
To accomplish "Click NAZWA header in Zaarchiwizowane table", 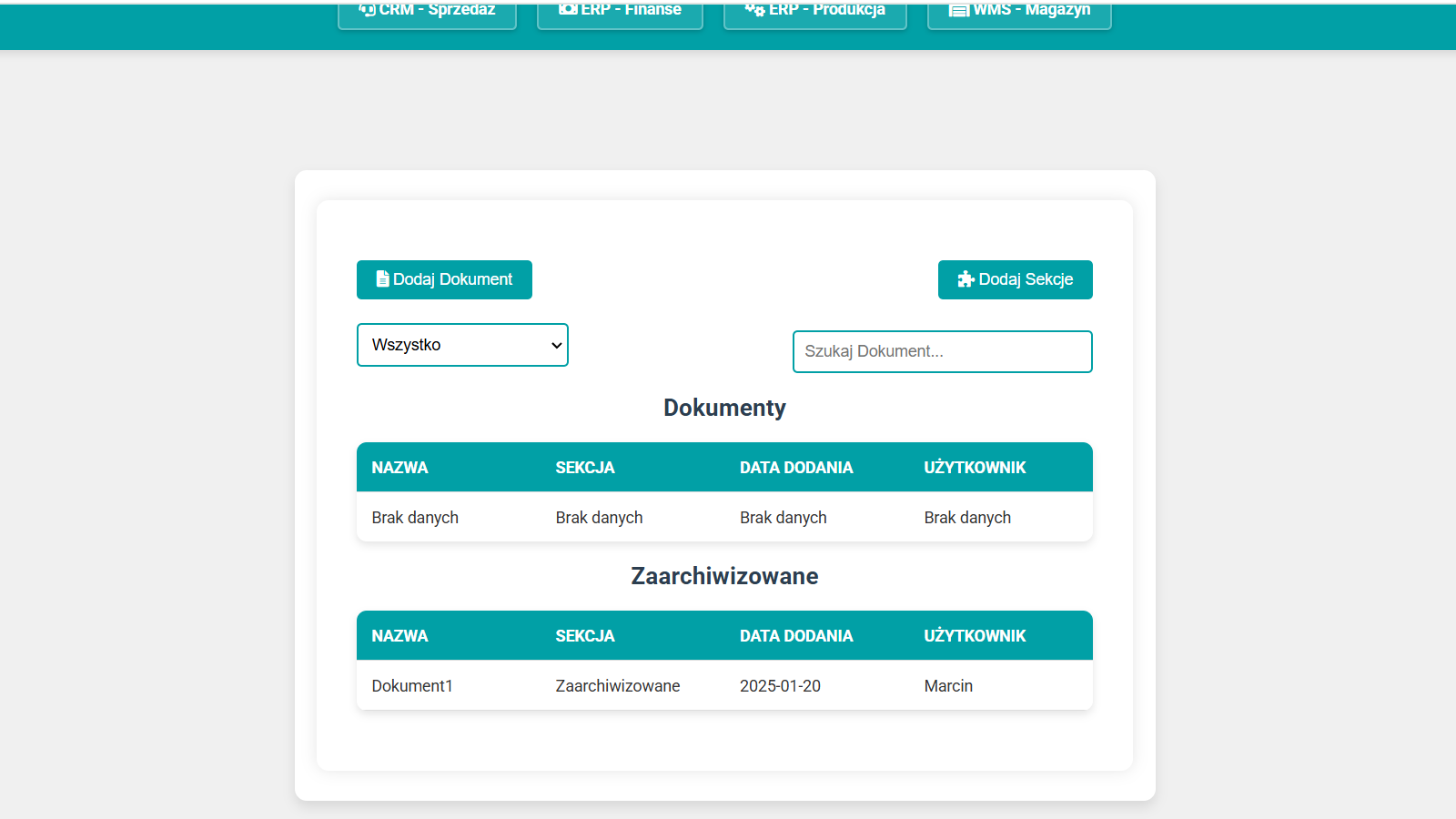I will pos(399,636).
